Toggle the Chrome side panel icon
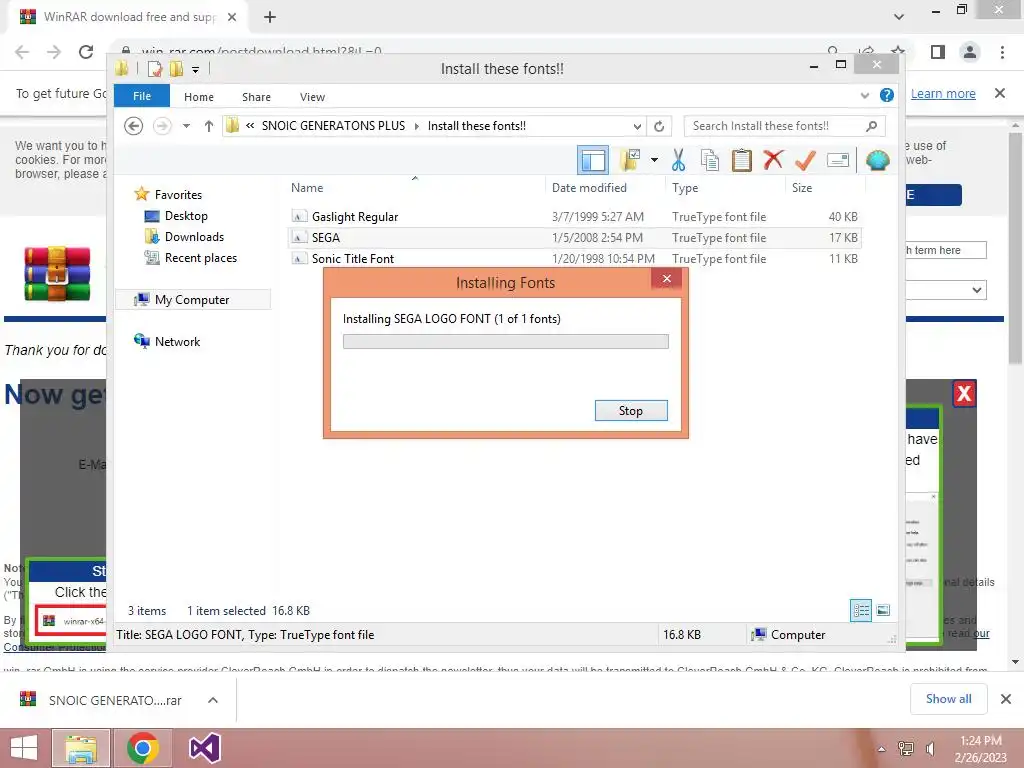This screenshot has height=768, width=1024. (x=938, y=52)
